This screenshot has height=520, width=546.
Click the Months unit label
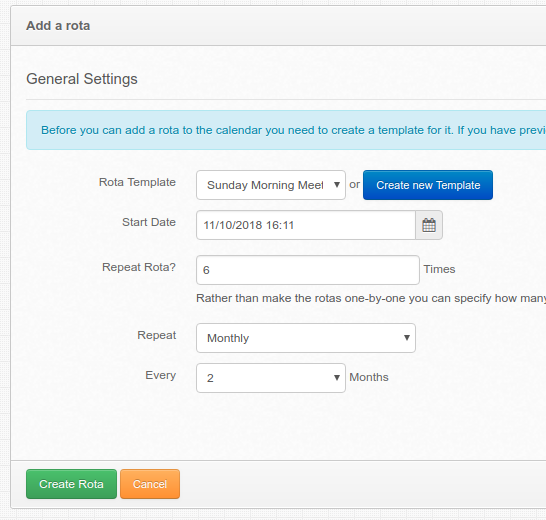point(369,377)
